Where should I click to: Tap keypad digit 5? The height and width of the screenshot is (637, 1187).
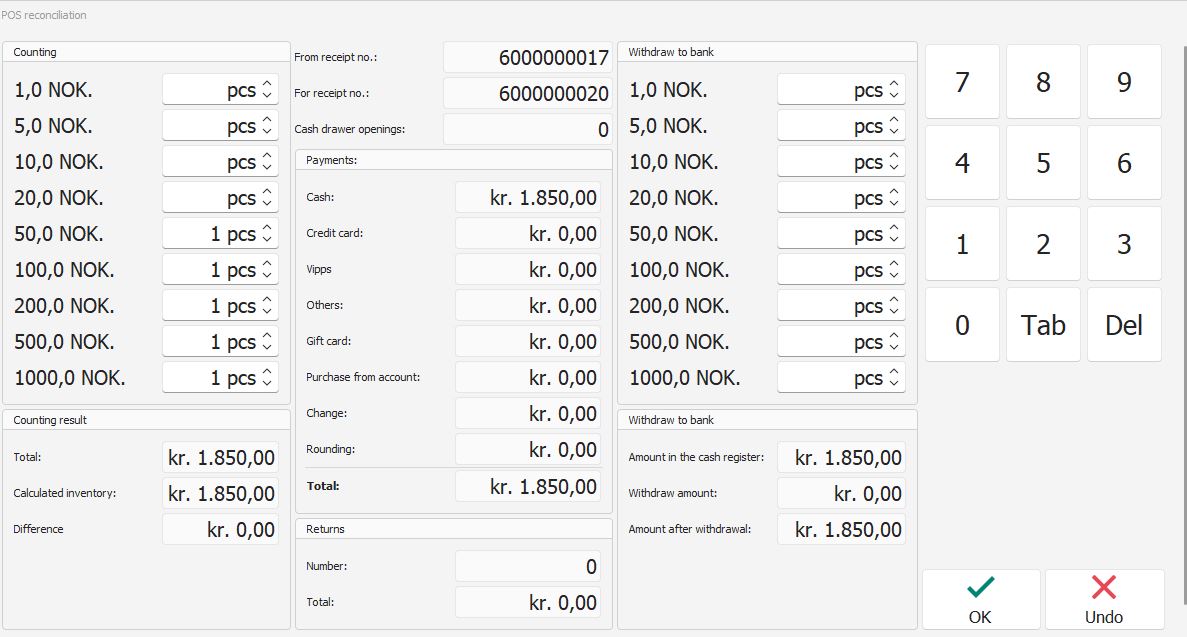pos(1043,163)
